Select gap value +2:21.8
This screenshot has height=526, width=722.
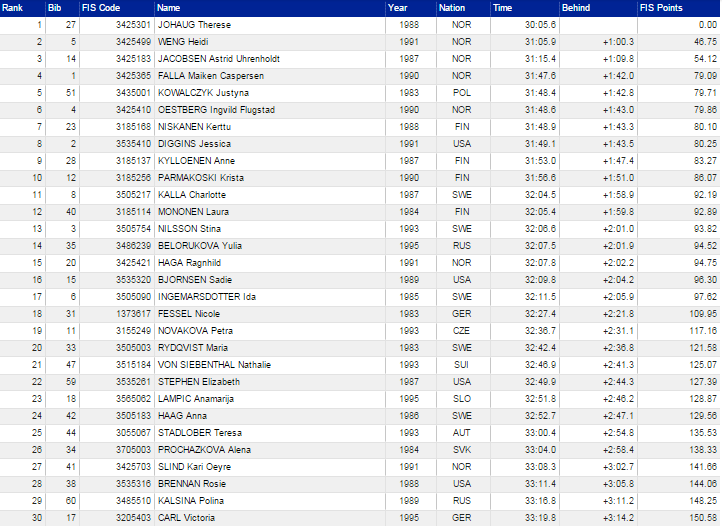coord(618,315)
